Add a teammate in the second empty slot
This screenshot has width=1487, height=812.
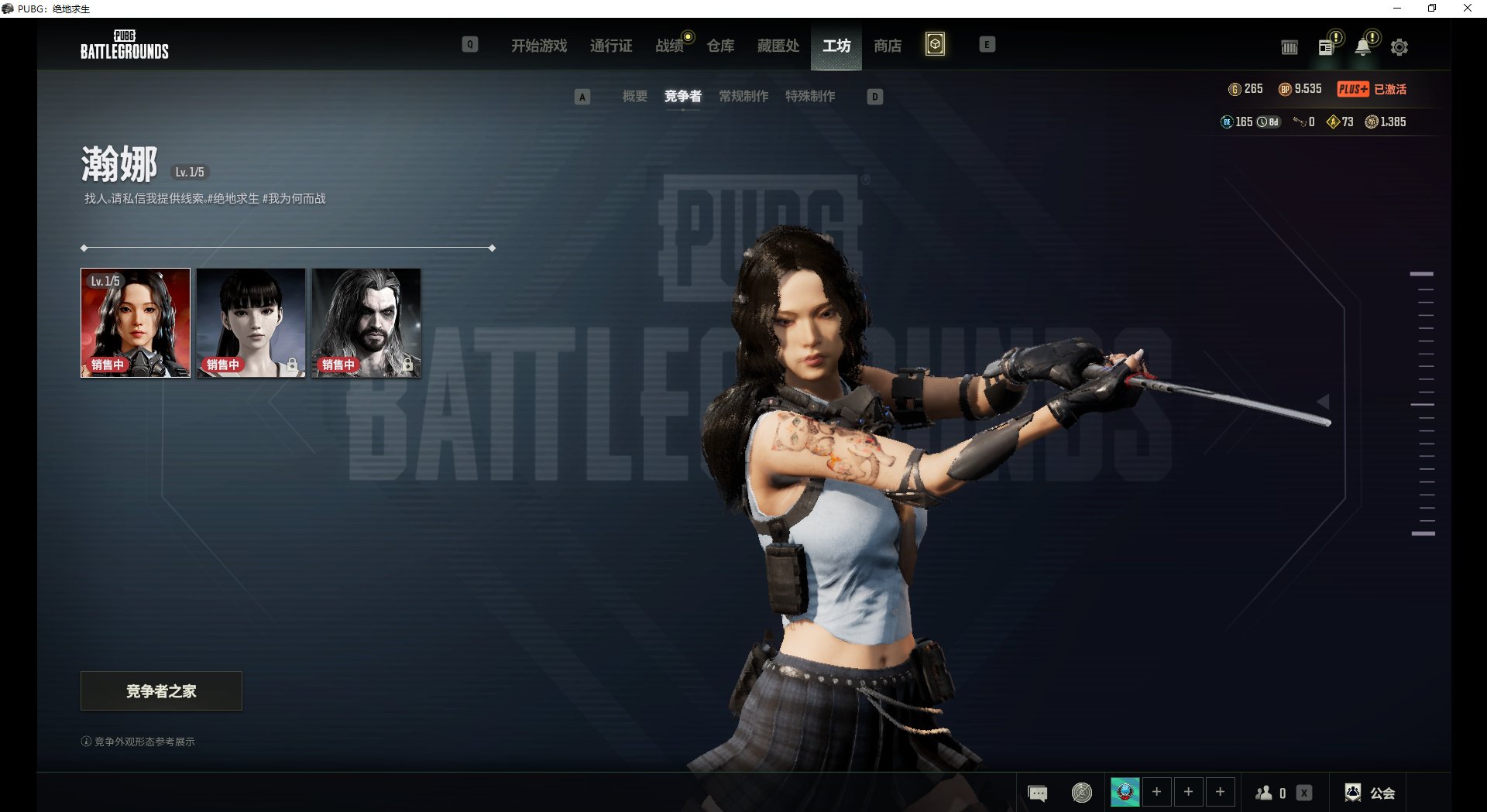[x=1188, y=792]
